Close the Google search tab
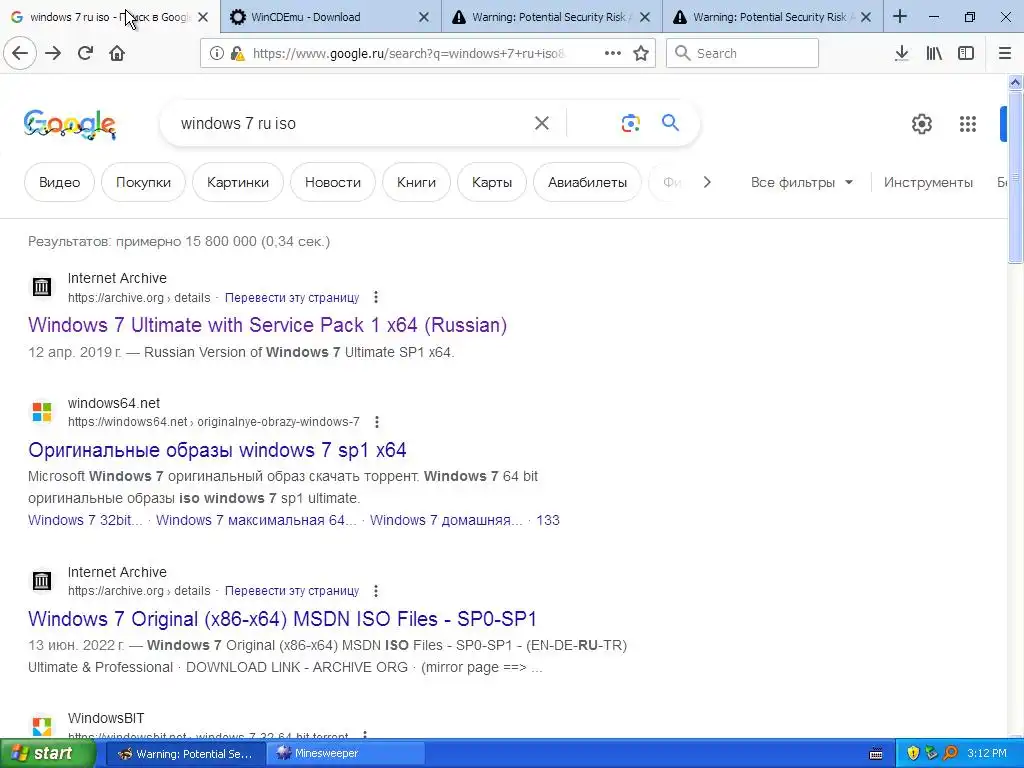Viewport: 1024px width, 768px height. tap(203, 17)
